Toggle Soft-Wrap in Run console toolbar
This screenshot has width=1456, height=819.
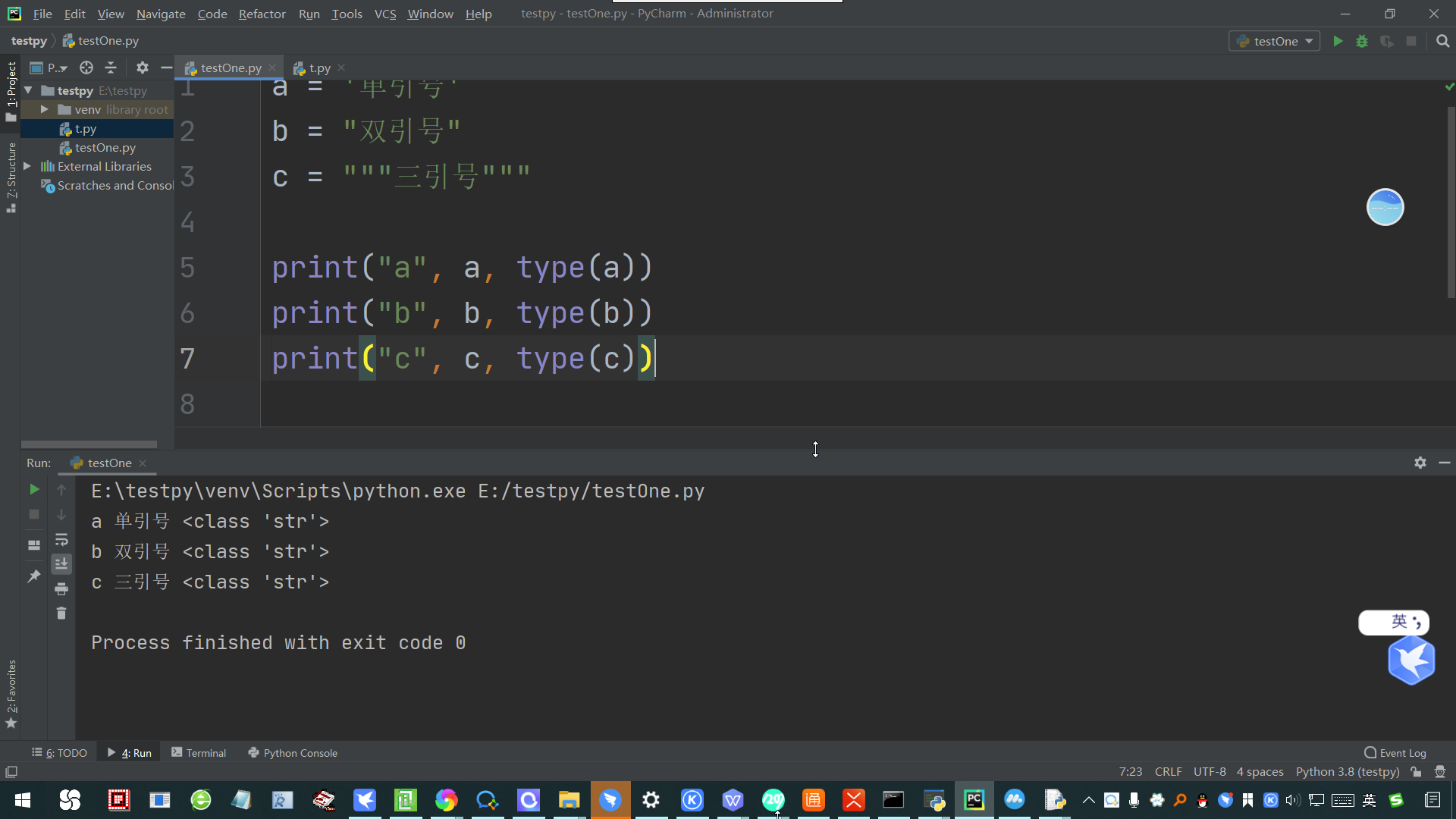[61, 540]
